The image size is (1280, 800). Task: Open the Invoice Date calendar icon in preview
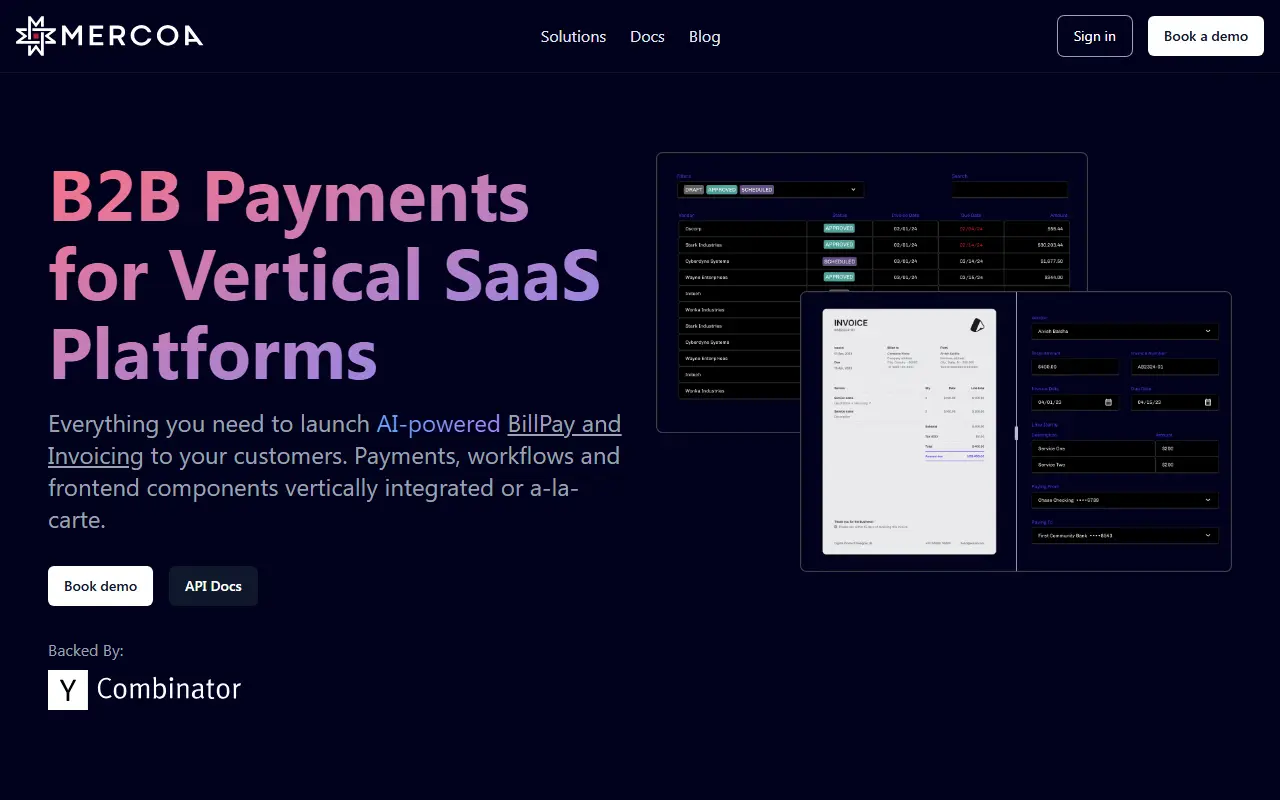point(1108,402)
